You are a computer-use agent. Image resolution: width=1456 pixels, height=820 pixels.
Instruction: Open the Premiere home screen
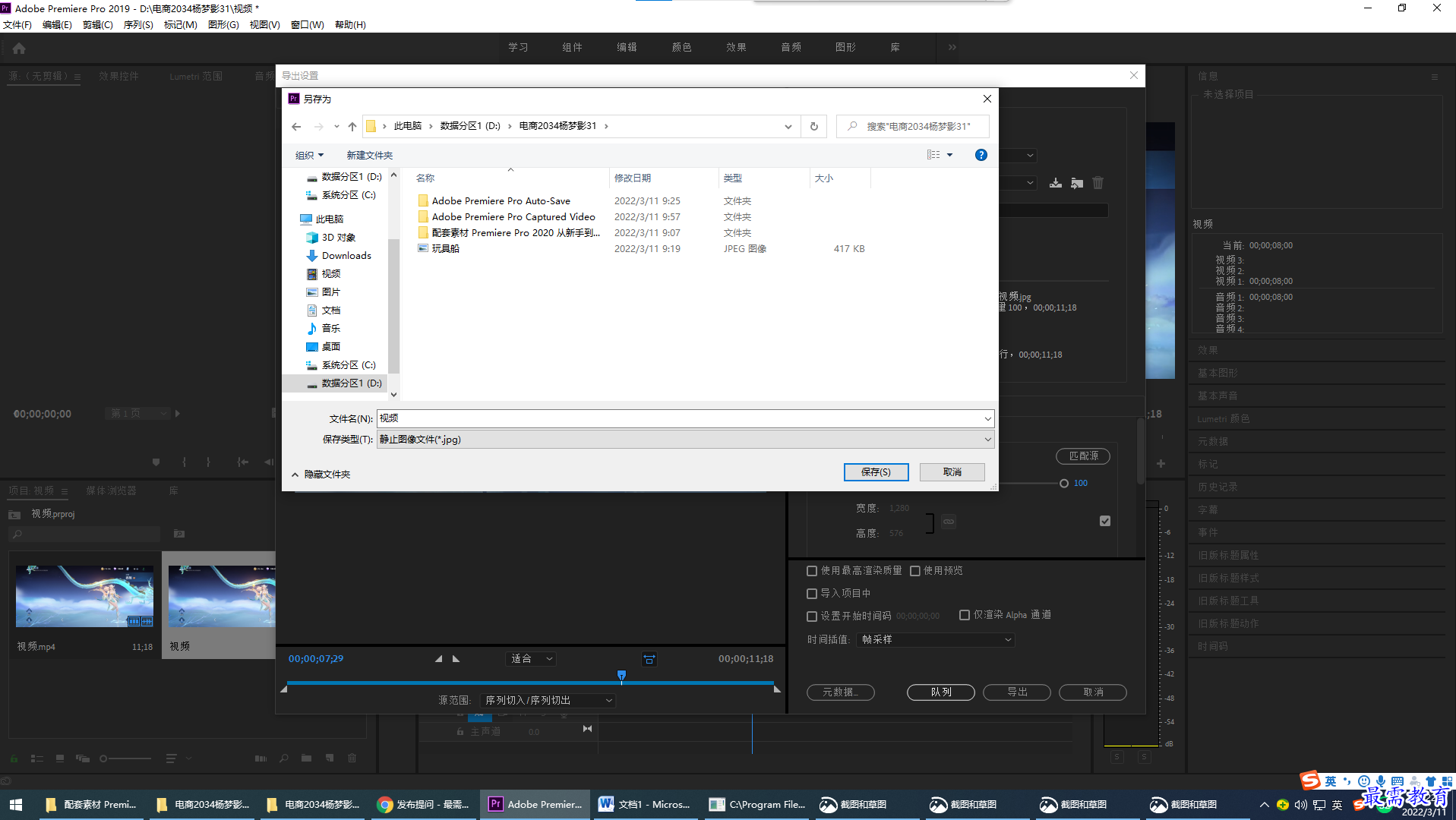(19, 48)
